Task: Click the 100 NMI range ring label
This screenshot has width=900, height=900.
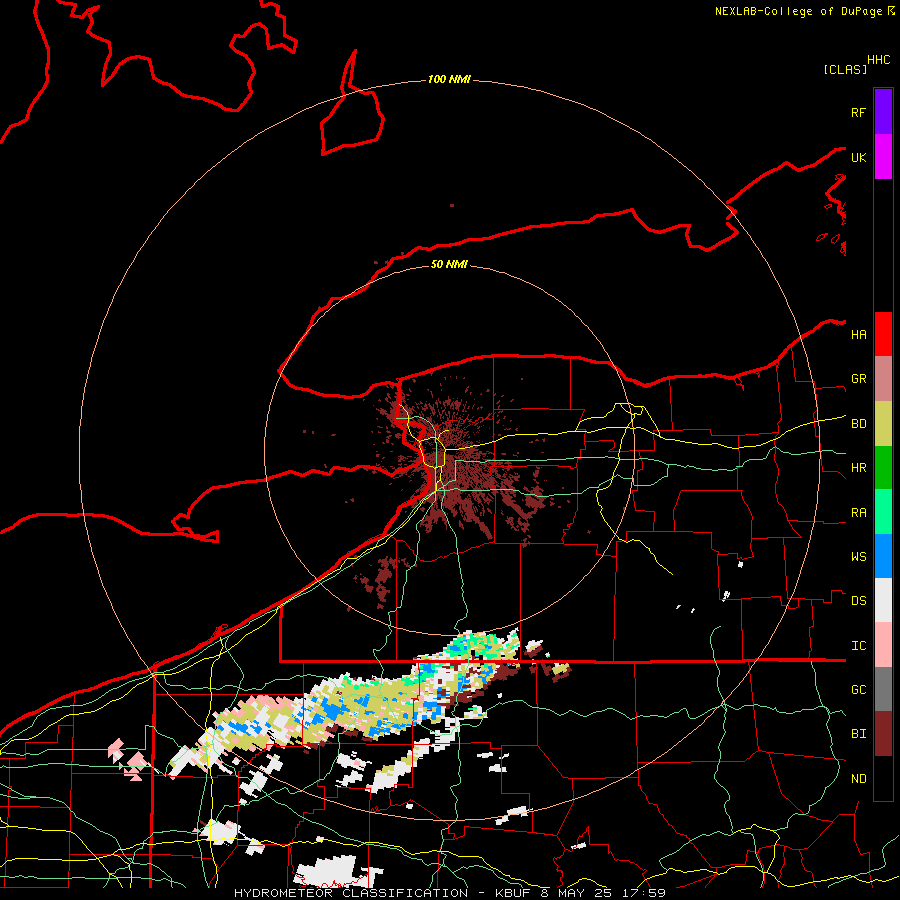Action: pyautogui.click(x=449, y=79)
